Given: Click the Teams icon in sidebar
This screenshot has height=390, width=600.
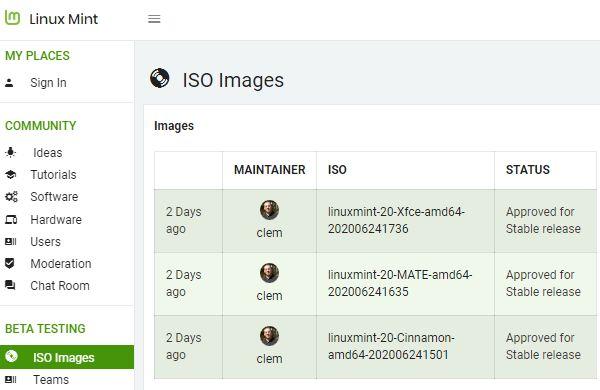Looking at the screenshot, I should 11,379.
